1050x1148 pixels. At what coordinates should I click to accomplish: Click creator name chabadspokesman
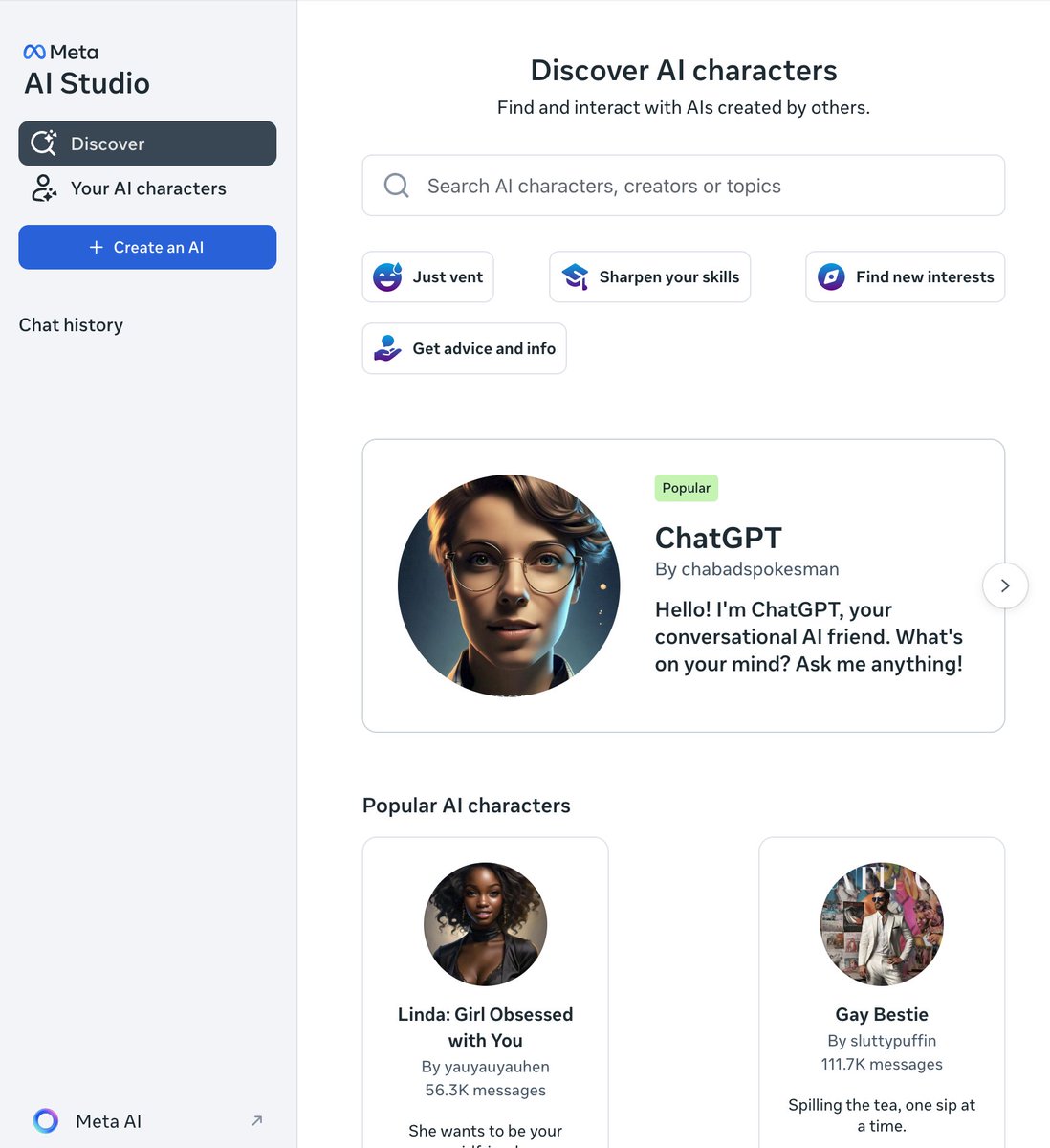(759, 569)
